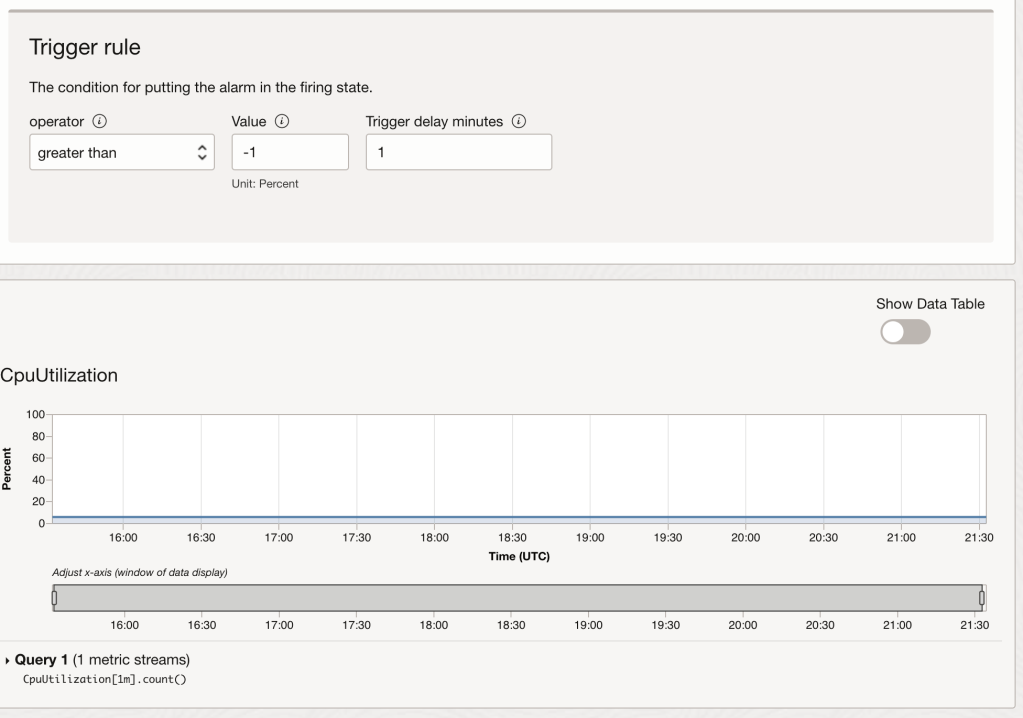Click the 21:00 label under the slider

pyautogui.click(x=897, y=625)
